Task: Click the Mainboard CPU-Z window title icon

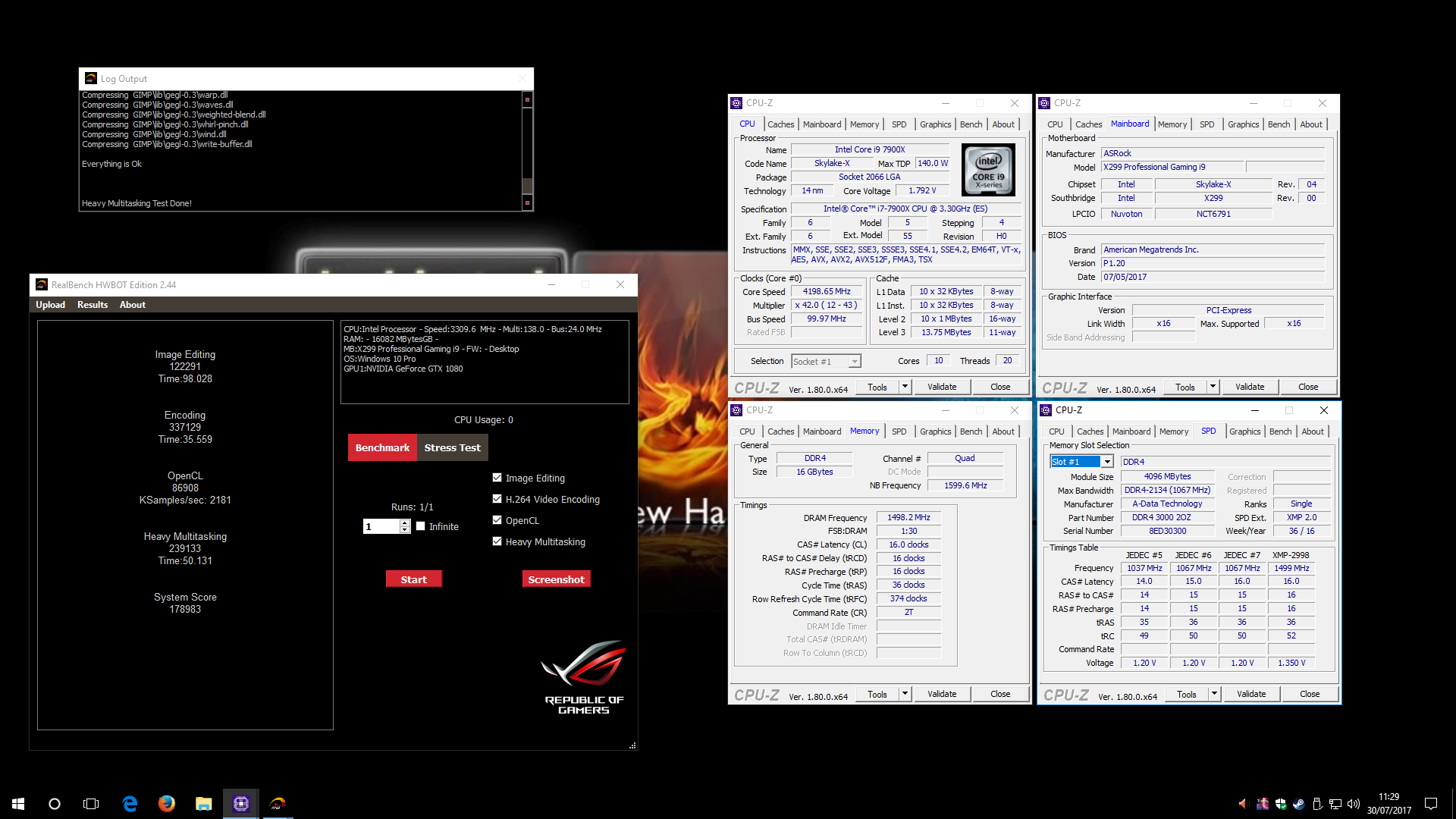Action: click(x=1044, y=103)
